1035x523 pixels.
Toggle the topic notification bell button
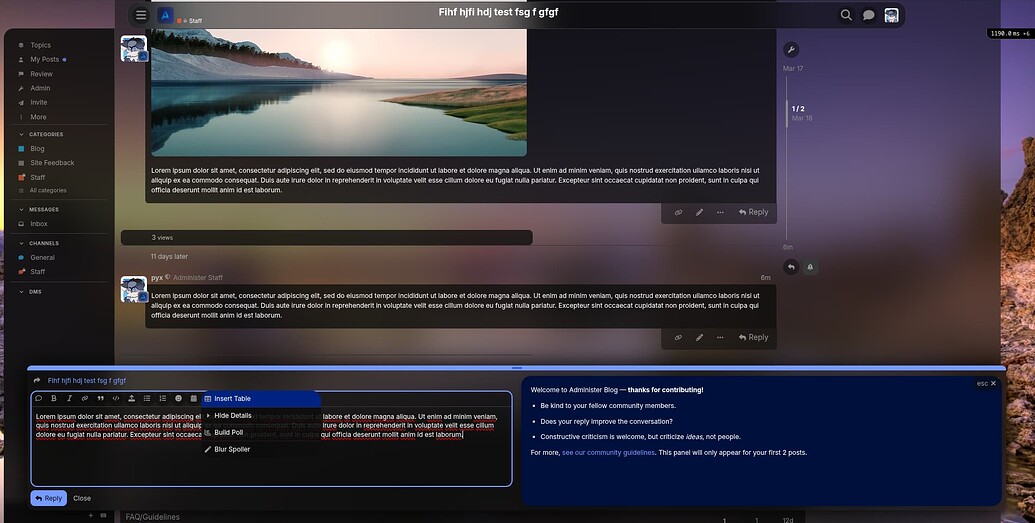click(810, 267)
